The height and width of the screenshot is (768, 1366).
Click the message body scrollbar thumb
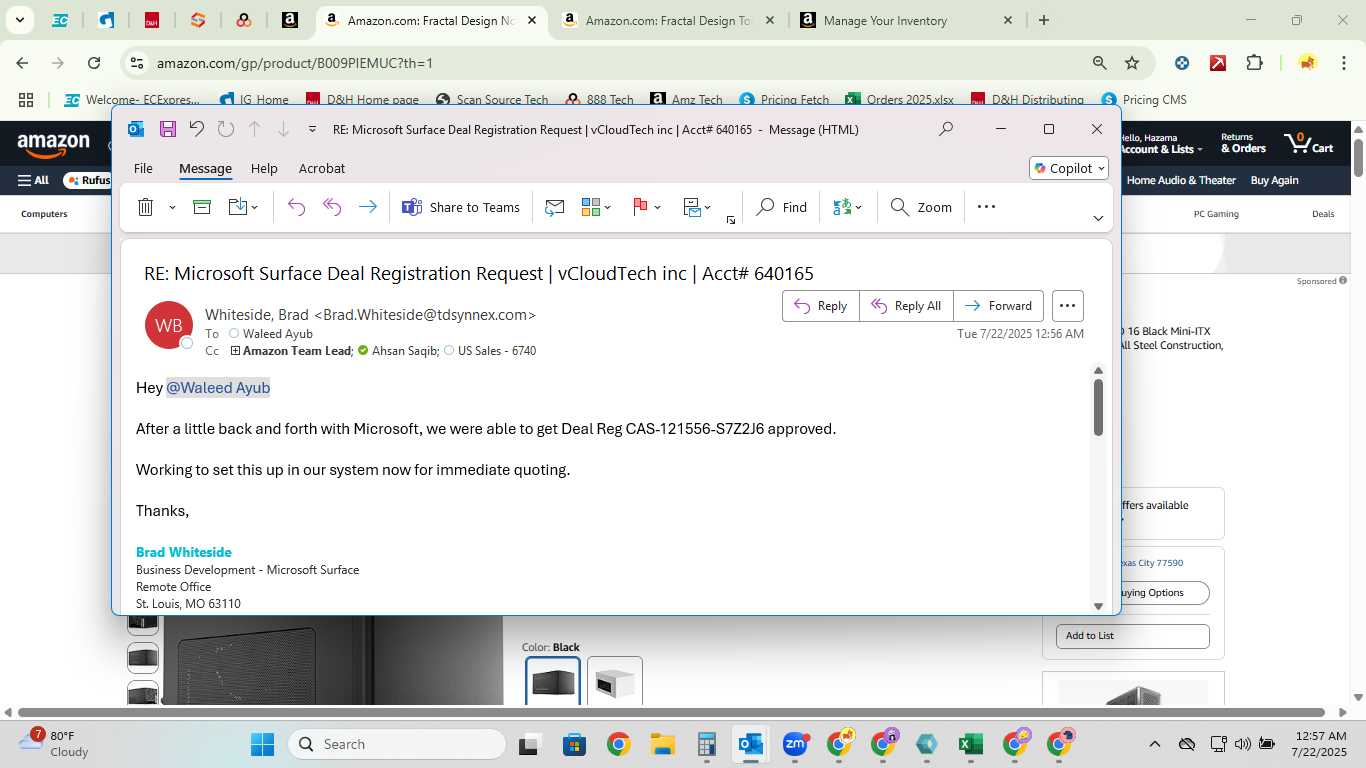pyautogui.click(x=1098, y=407)
